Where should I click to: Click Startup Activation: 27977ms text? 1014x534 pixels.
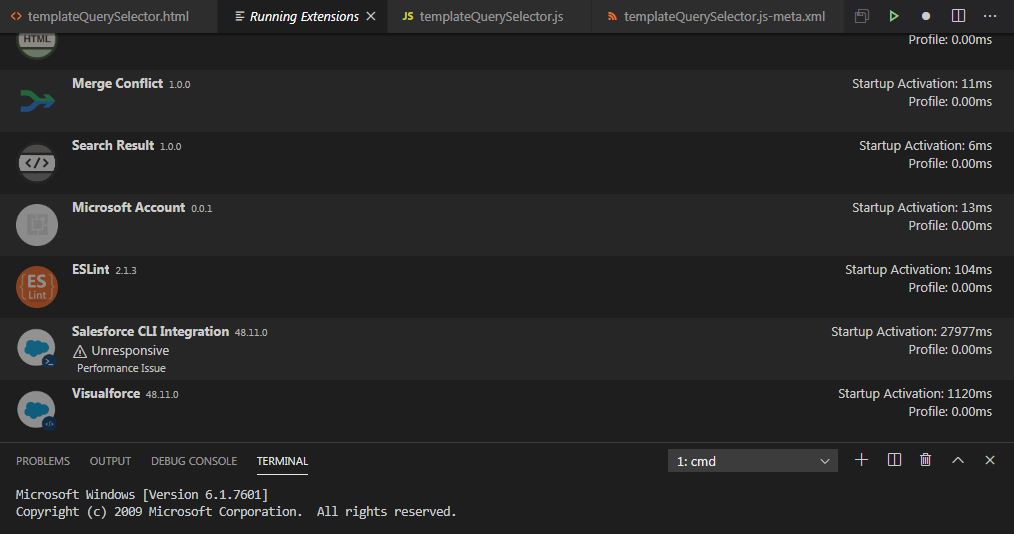[x=911, y=332]
